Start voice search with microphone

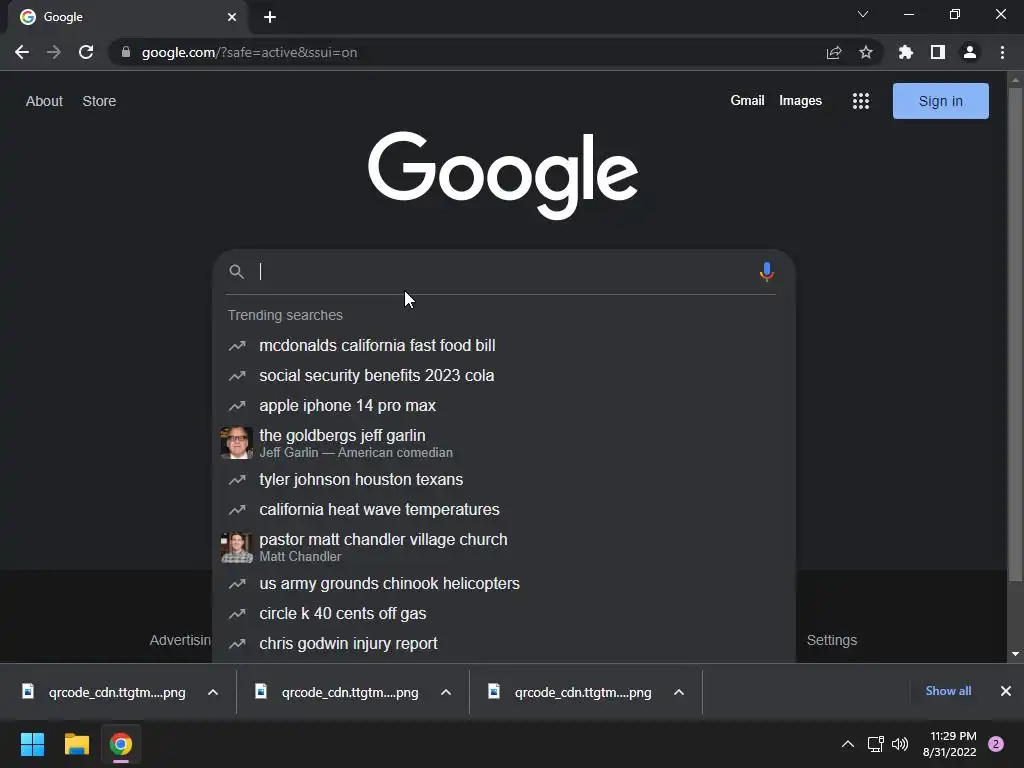(x=767, y=272)
